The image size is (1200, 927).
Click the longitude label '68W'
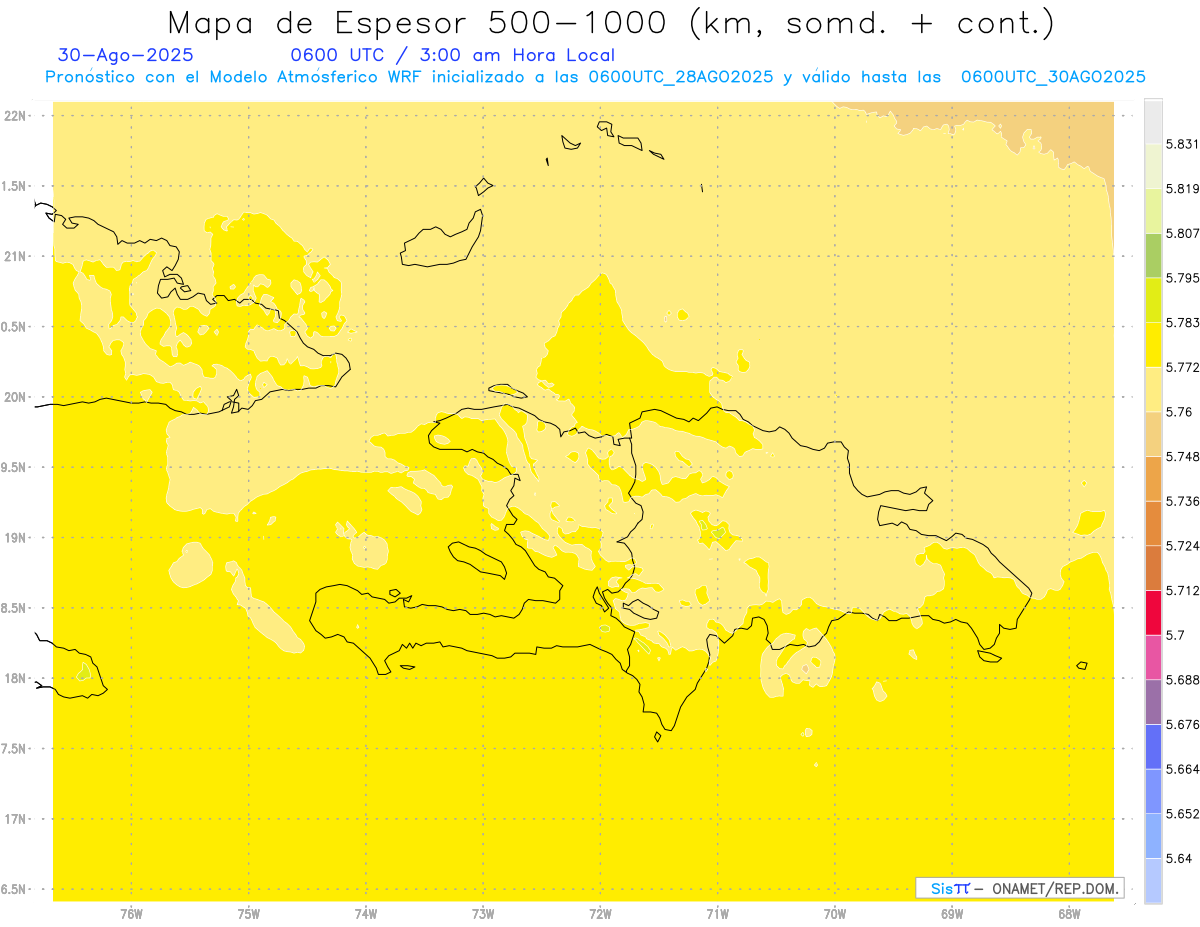click(1068, 914)
